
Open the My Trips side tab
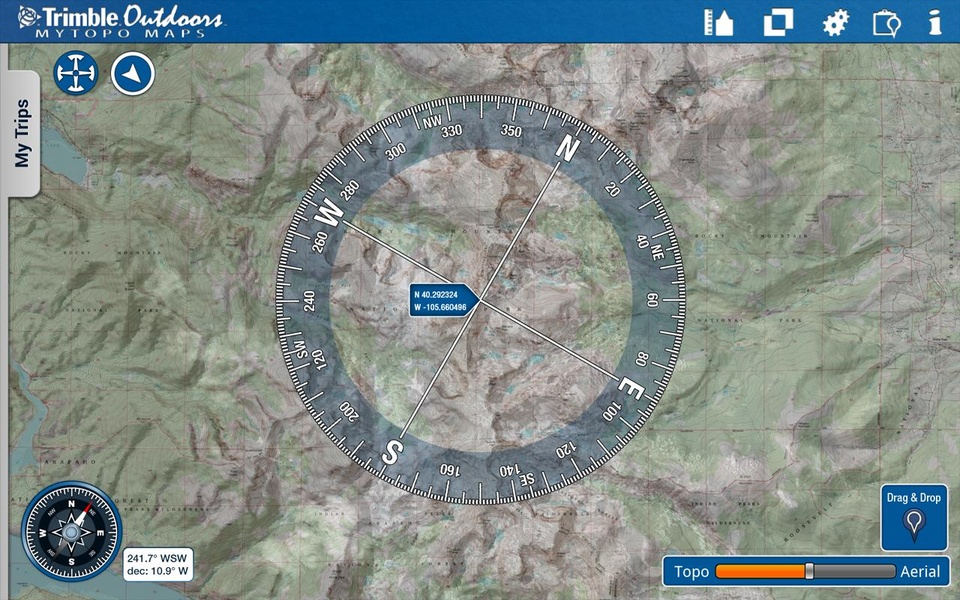click(23, 133)
